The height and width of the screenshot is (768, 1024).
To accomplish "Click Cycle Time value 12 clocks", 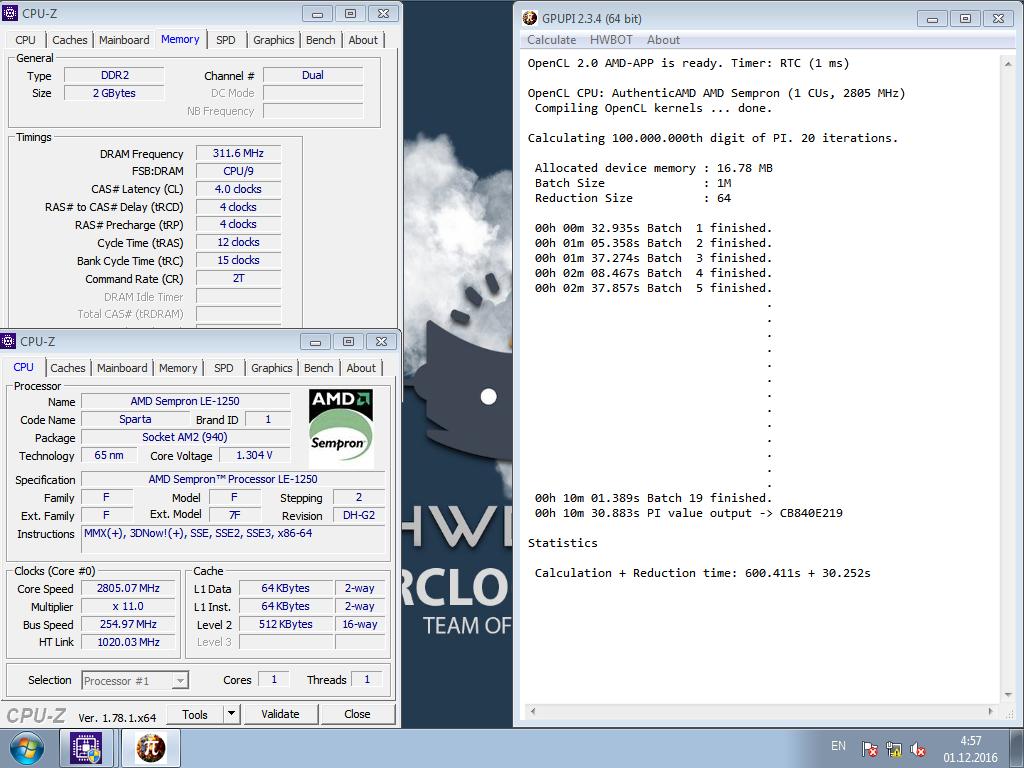I will click(238, 242).
